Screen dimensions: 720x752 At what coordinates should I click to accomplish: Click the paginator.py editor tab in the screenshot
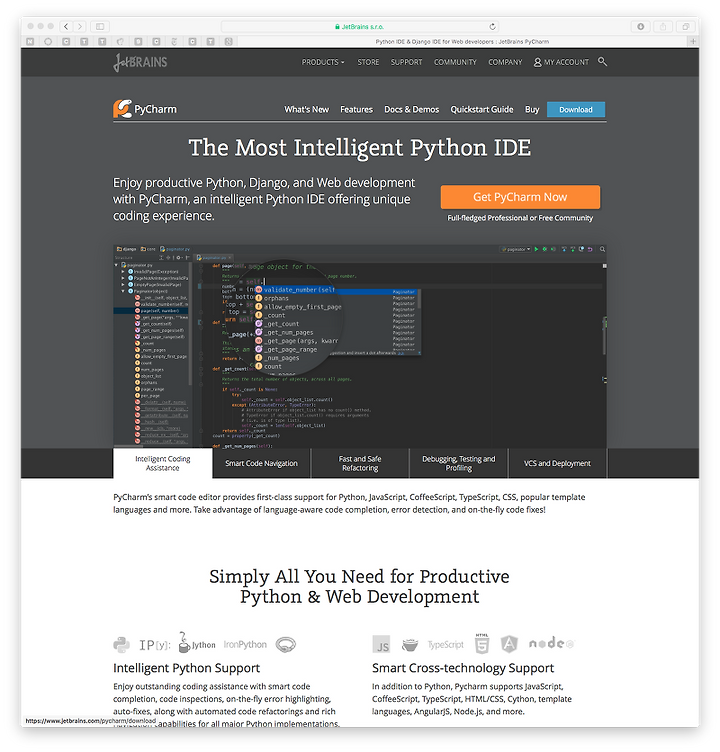point(214,258)
